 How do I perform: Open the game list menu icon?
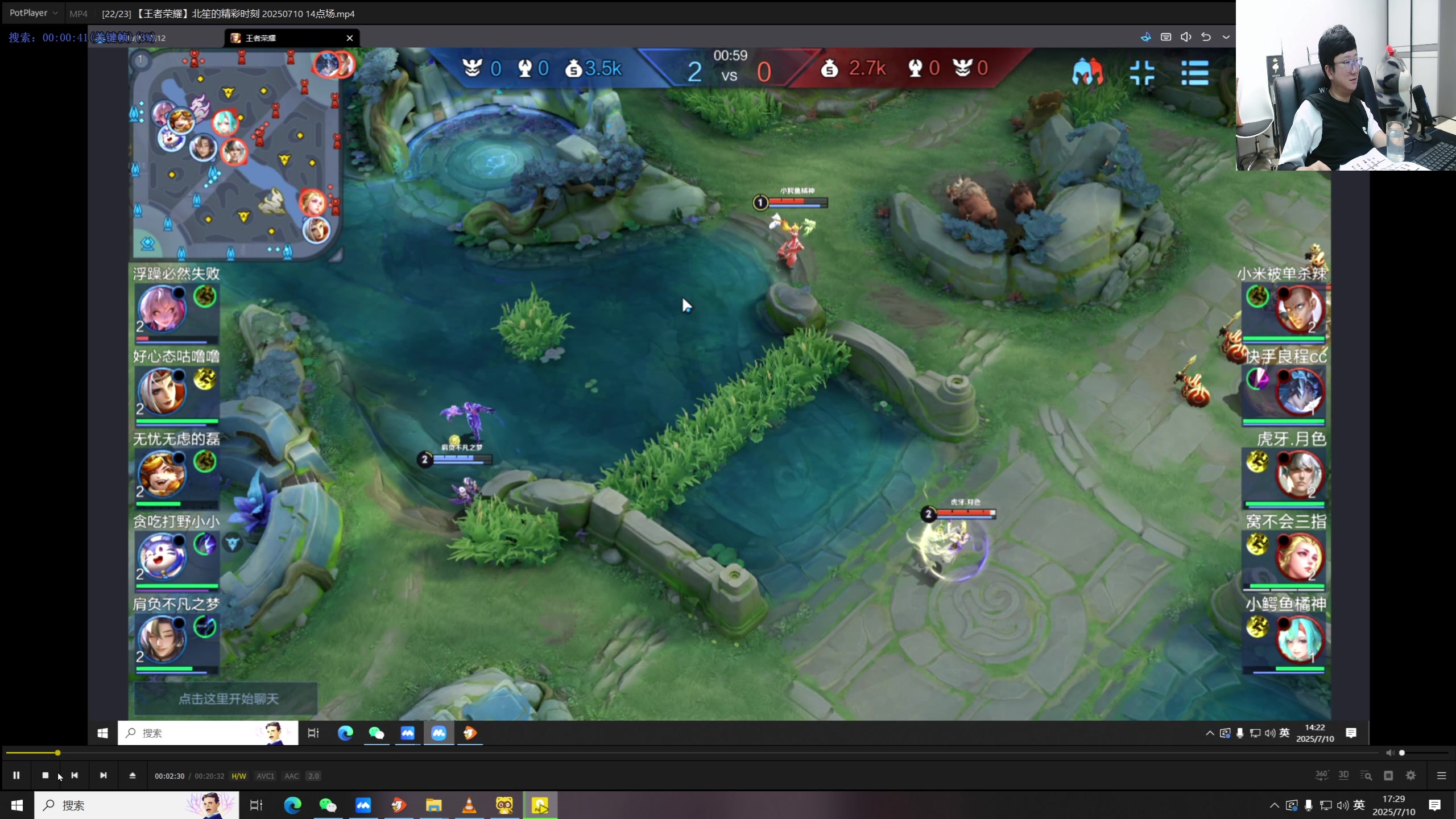[1195, 73]
